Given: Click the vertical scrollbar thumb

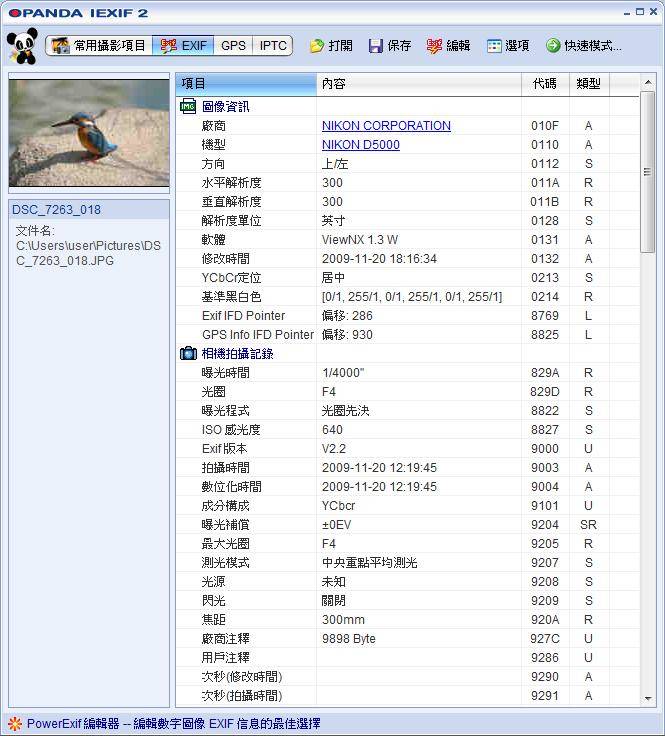Looking at the screenshot, I should click(x=648, y=172).
